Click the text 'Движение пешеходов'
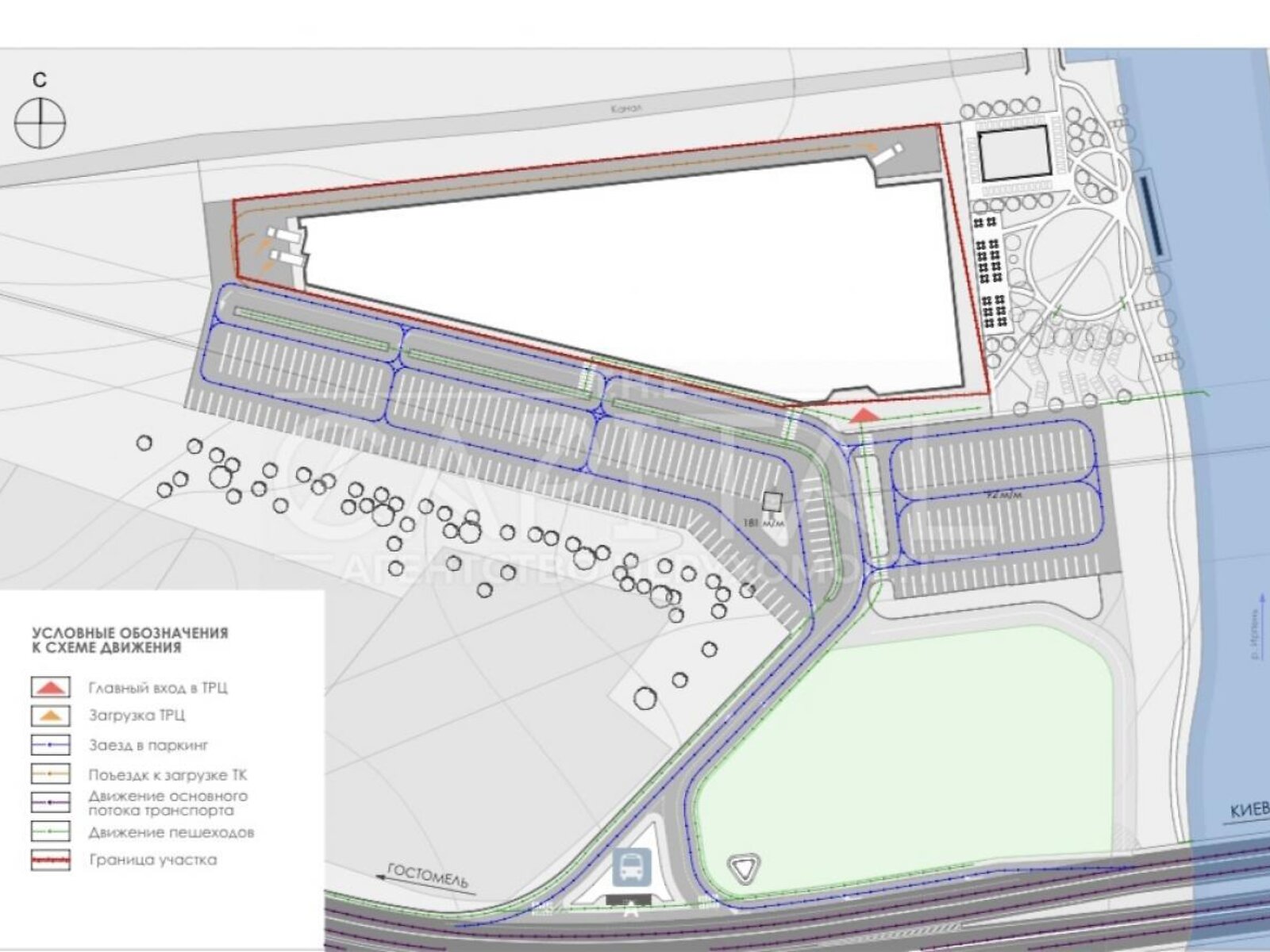1270x952 pixels. point(171,832)
